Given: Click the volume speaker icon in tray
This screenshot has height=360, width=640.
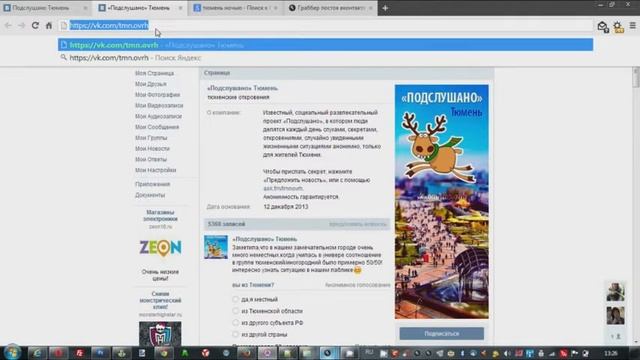Looking at the screenshot, I should [x=507, y=353].
